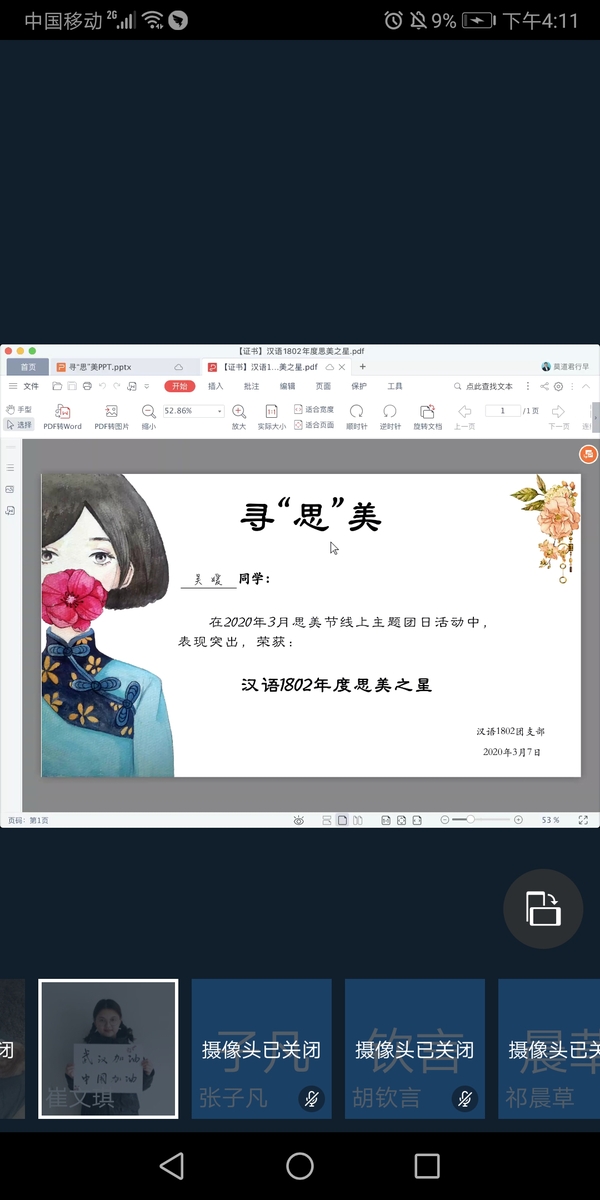The width and height of the screenshot is (600, 1200).
Task: Click the 放大 zoom in magnifier
Action: [x=239, y=412]
